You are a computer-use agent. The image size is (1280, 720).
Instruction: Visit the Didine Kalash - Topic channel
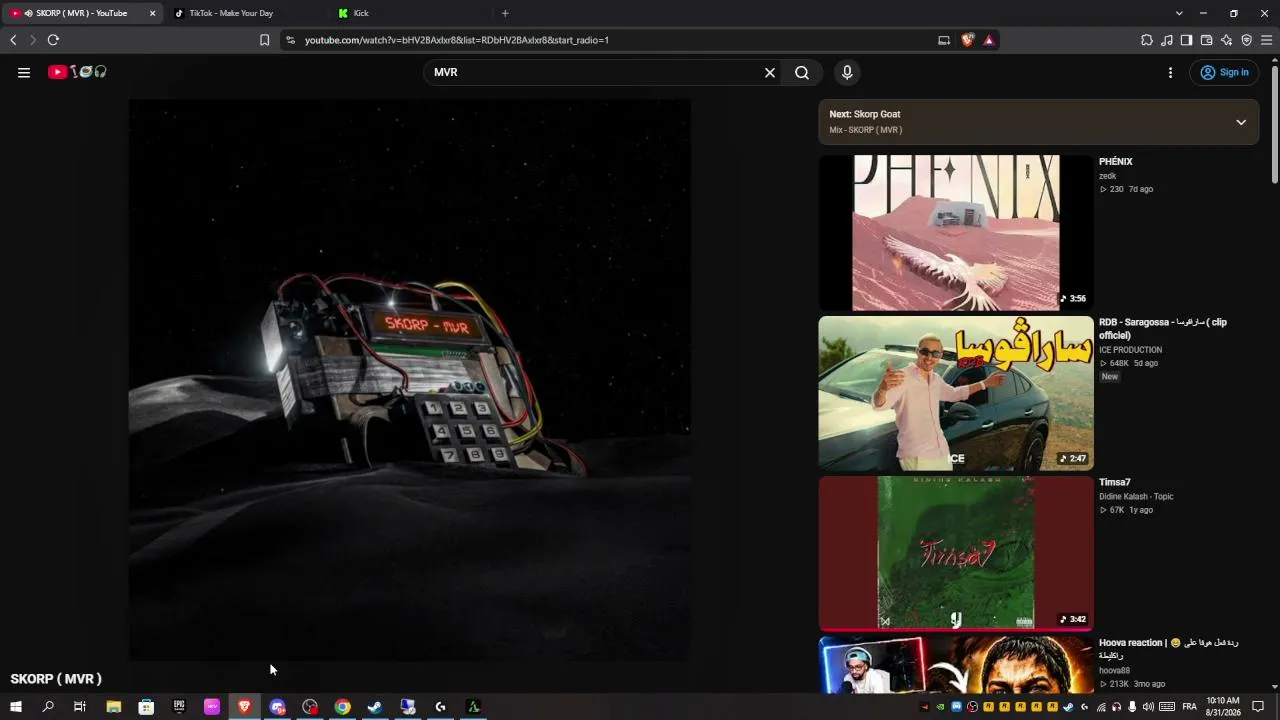[x=1136, y=497]
